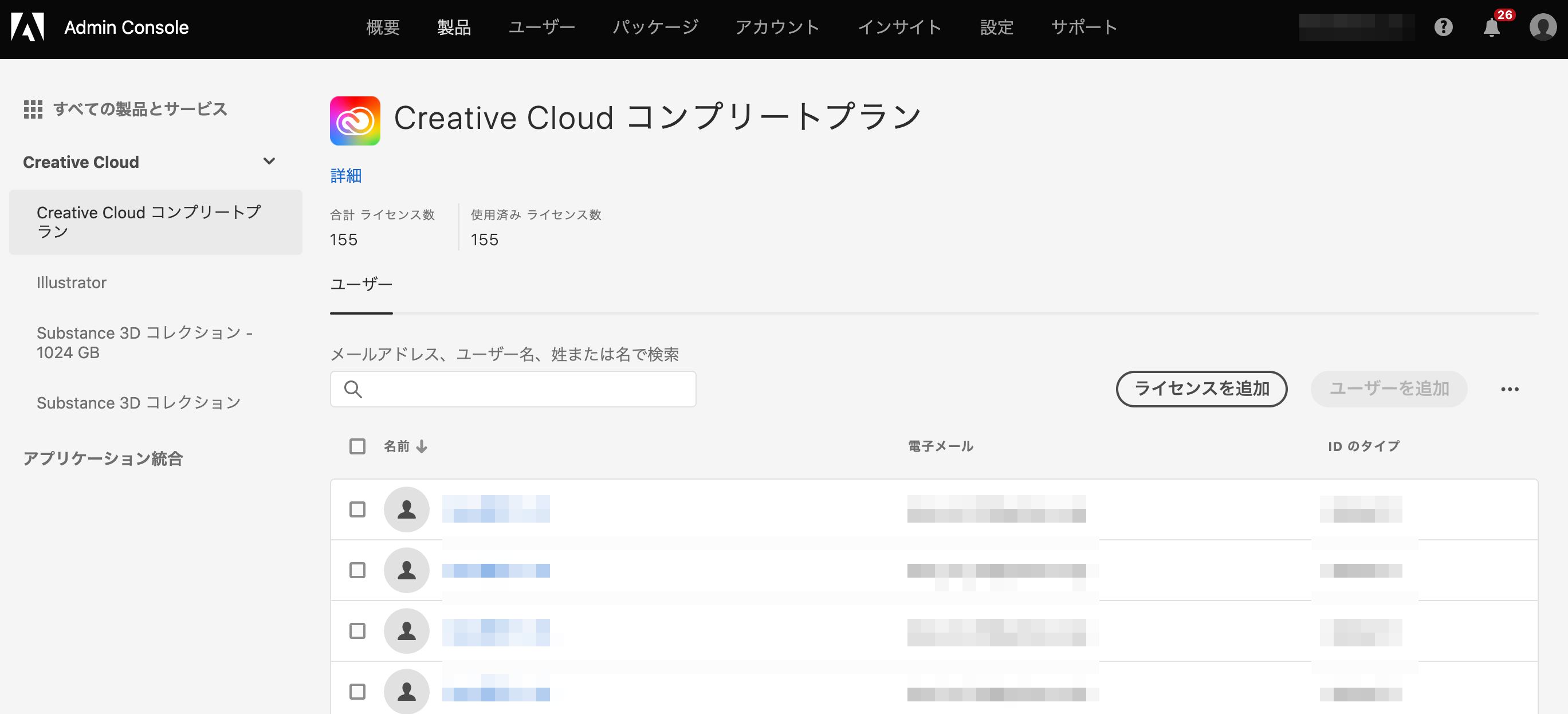Click the Creative Cloud product logo
Viewport: 1568px width, 714px height.
[x=355, y=120]
